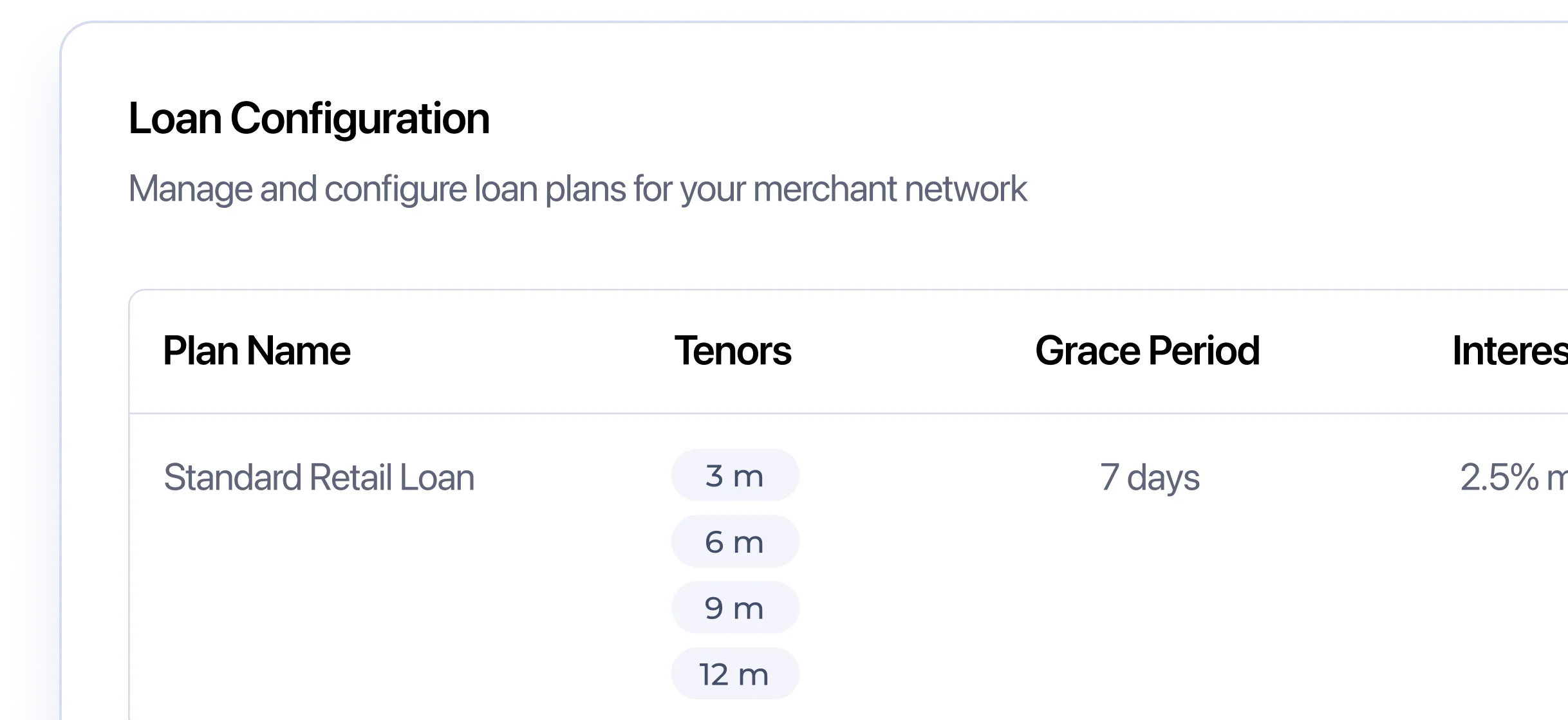Open the Standard Retail Loan plan

pos(319,477)
